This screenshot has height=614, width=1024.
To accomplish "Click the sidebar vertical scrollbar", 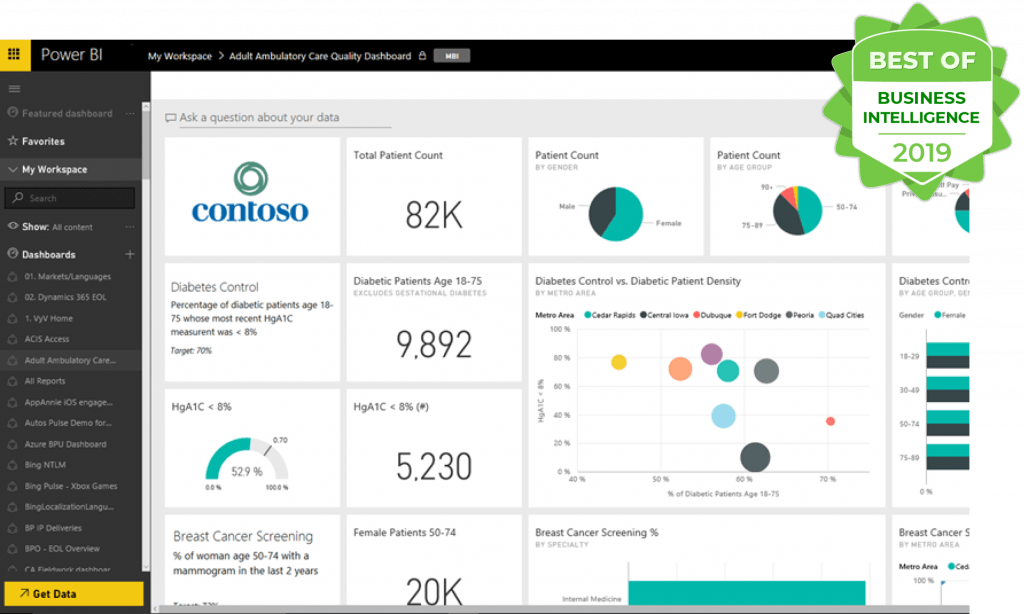I will [x=146, y=140].
